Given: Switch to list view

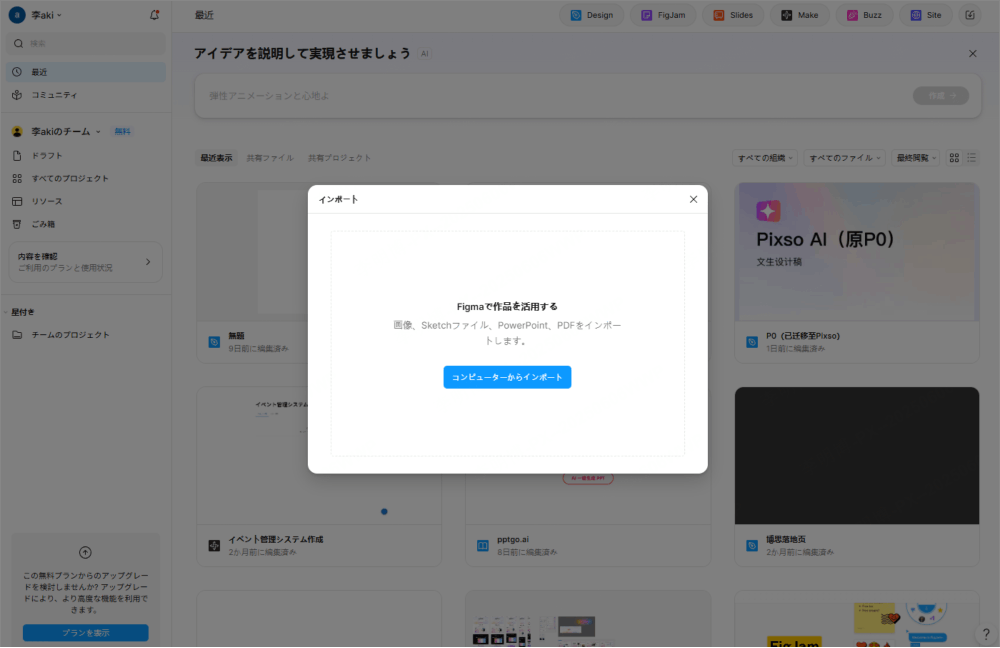Looking at the screenshot, I should tap(971, 158).
